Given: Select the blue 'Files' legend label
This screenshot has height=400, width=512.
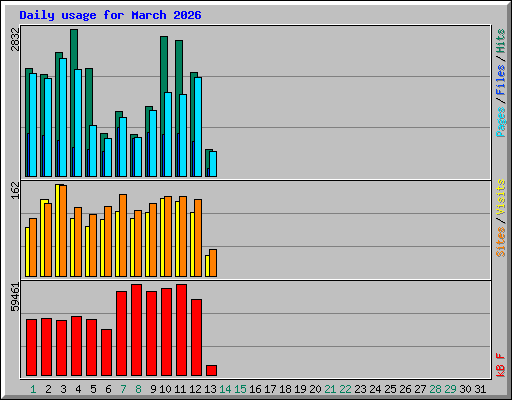Looking at the screenshot, I should [500, 80].
